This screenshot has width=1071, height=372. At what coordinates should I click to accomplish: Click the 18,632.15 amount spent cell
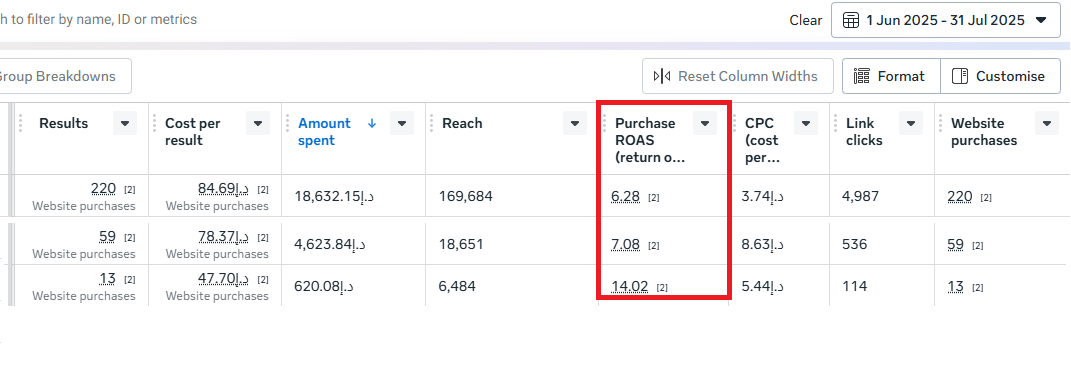(335, 197)
